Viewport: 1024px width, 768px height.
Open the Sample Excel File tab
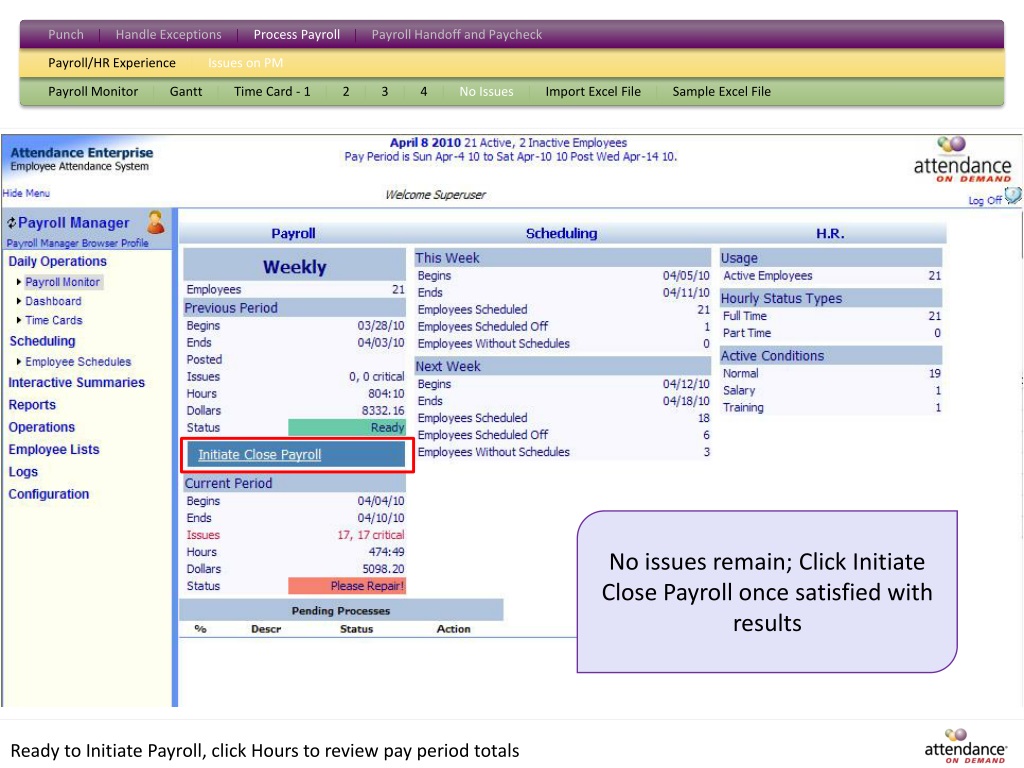pos(722,91)
